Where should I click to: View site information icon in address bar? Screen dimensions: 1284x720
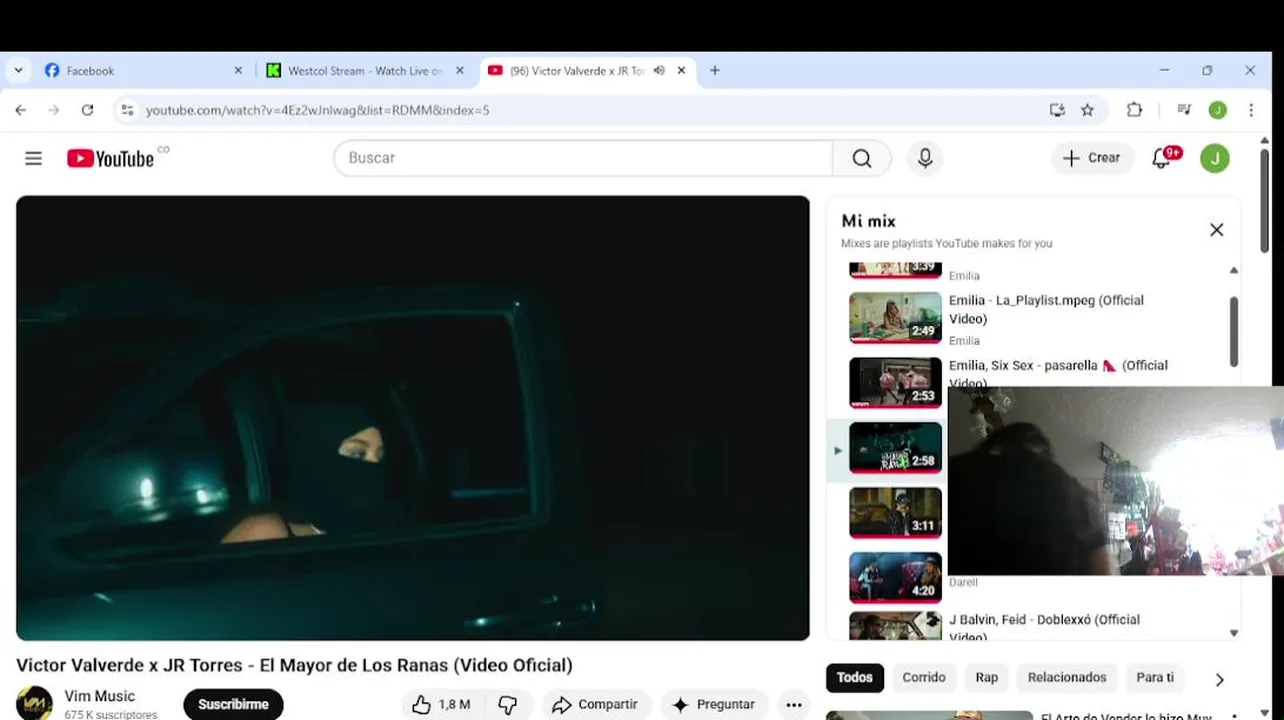(x=127, y=110)
